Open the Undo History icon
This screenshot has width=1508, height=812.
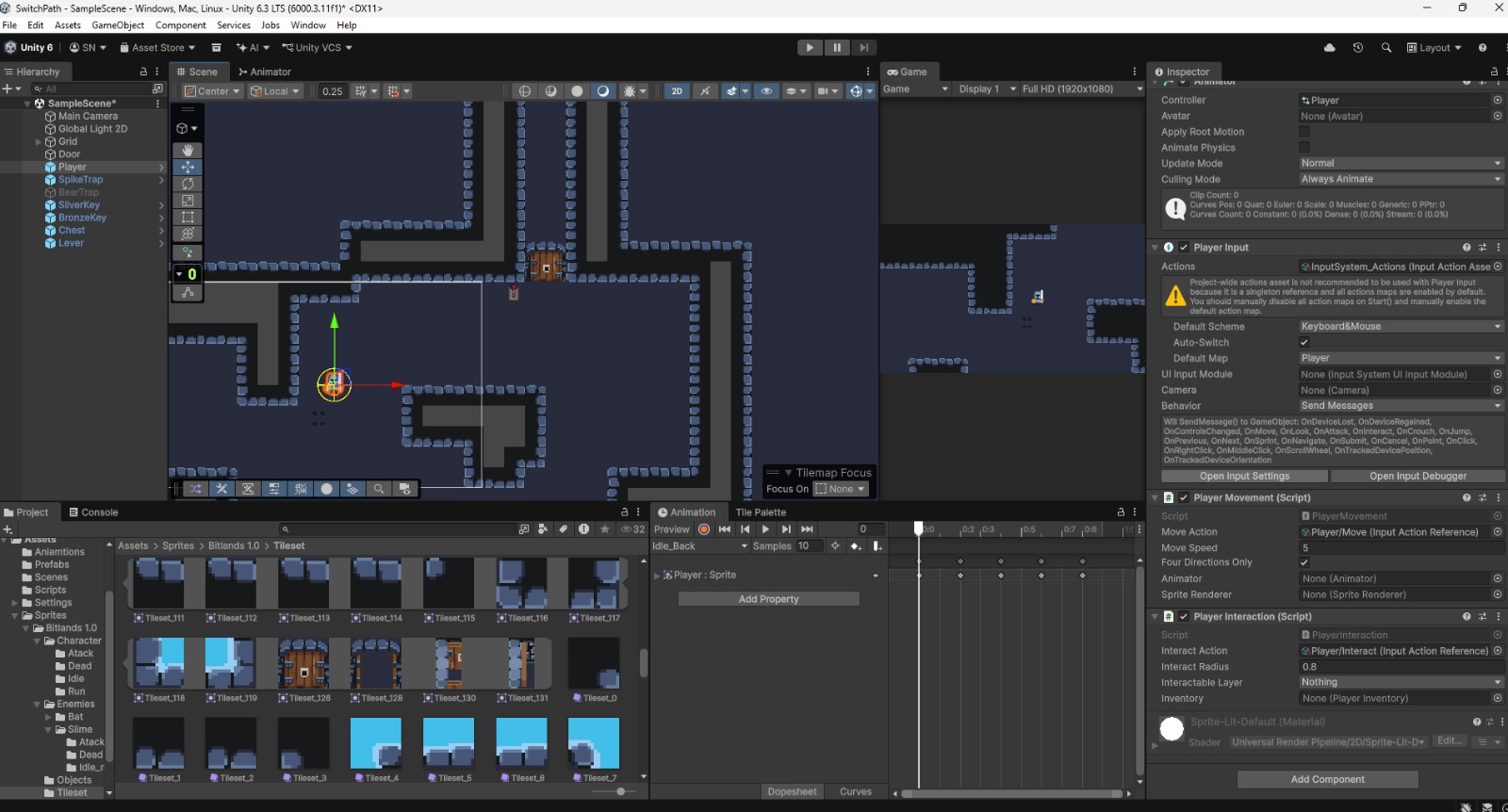point(1358,48)
